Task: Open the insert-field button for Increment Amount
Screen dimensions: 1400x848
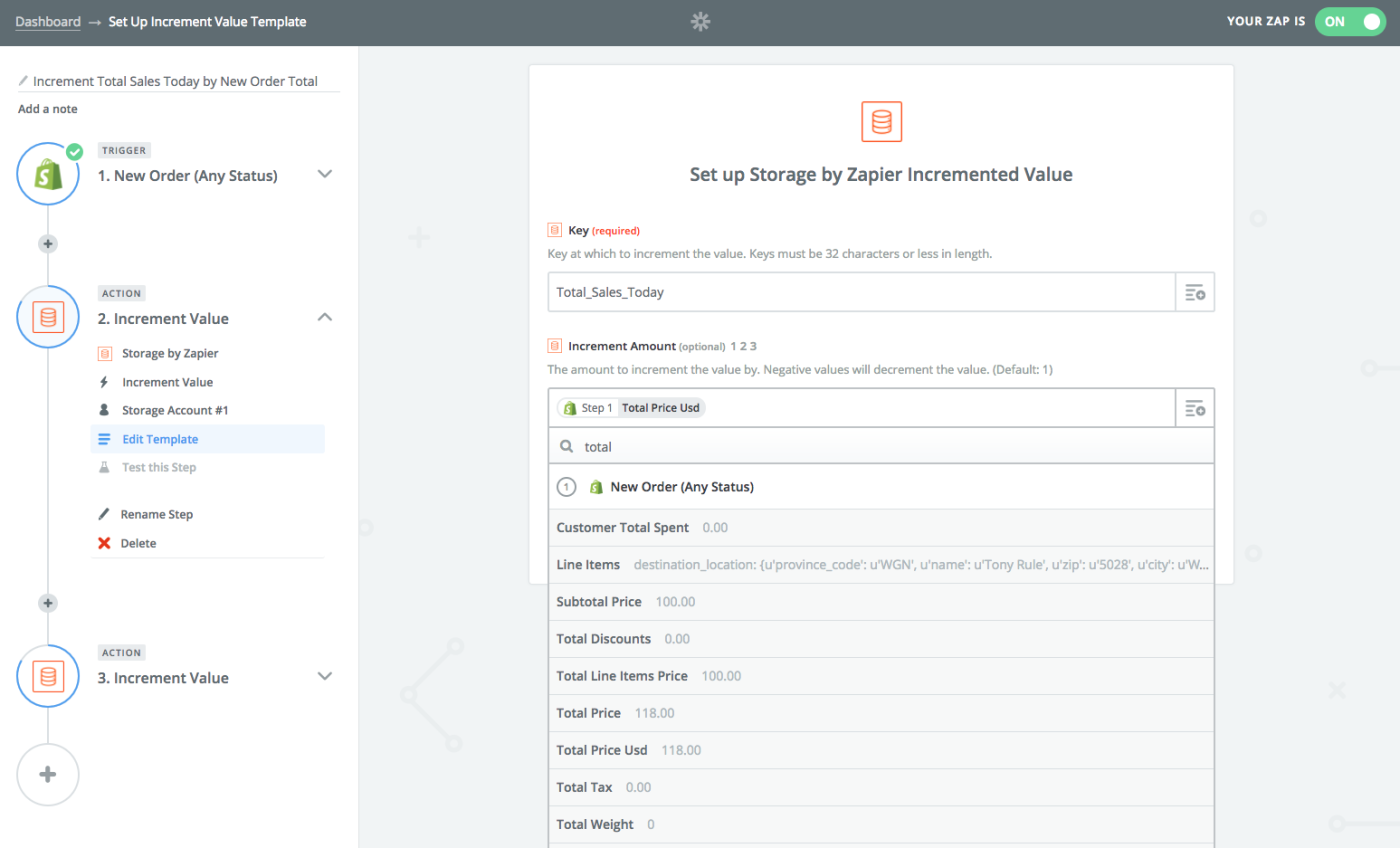Action: 1195,408
